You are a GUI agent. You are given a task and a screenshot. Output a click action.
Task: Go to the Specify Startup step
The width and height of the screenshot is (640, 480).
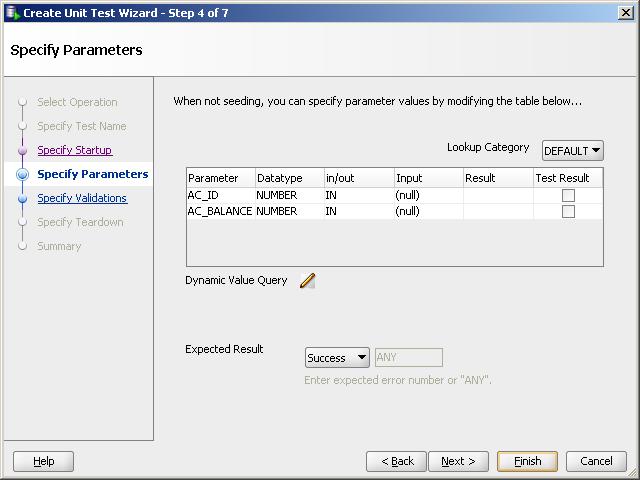(75, 150)
